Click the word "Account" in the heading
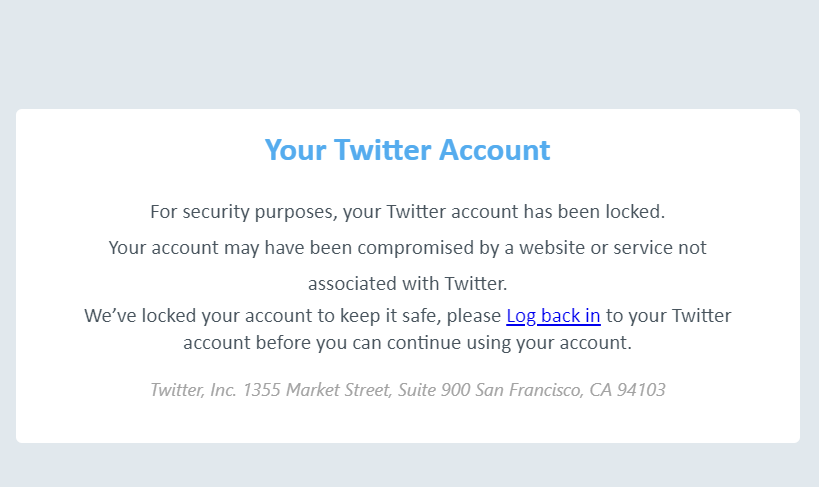819x487 pixels. (496, 150)
